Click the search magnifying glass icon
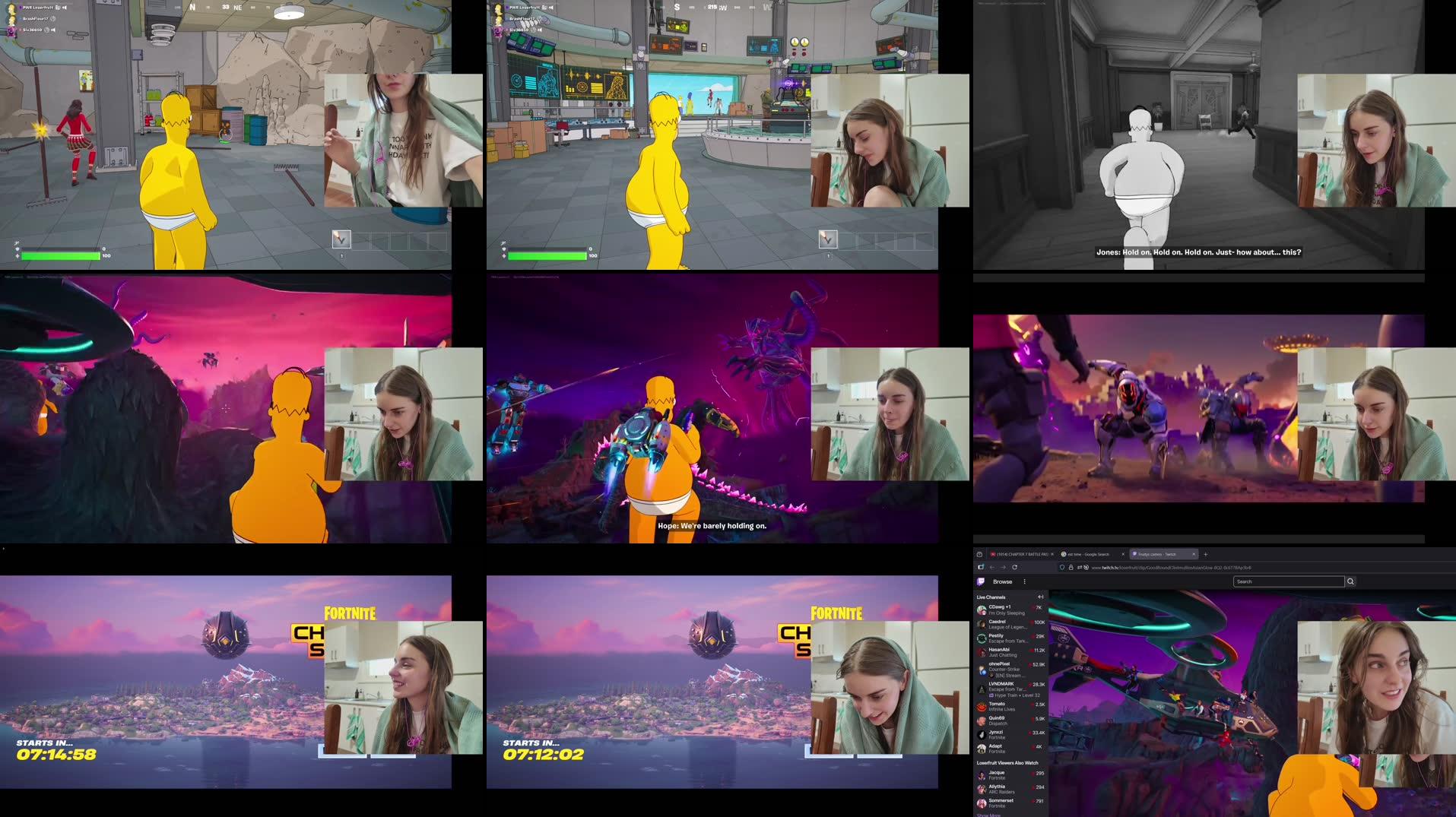Screen dimensions: 1456x817 coord(1350,581)
